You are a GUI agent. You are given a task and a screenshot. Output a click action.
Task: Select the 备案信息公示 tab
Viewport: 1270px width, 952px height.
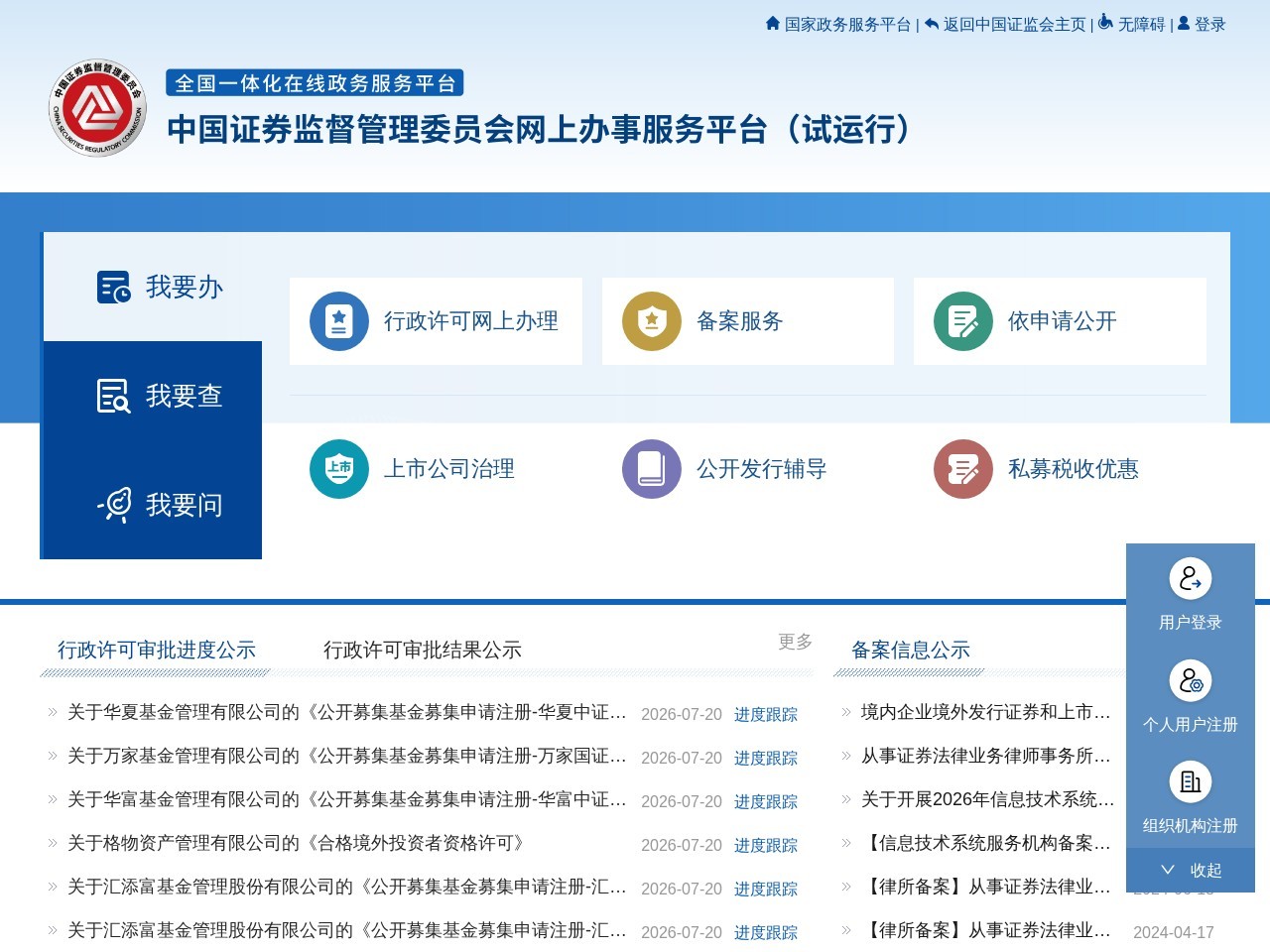[x=911, y=650]
